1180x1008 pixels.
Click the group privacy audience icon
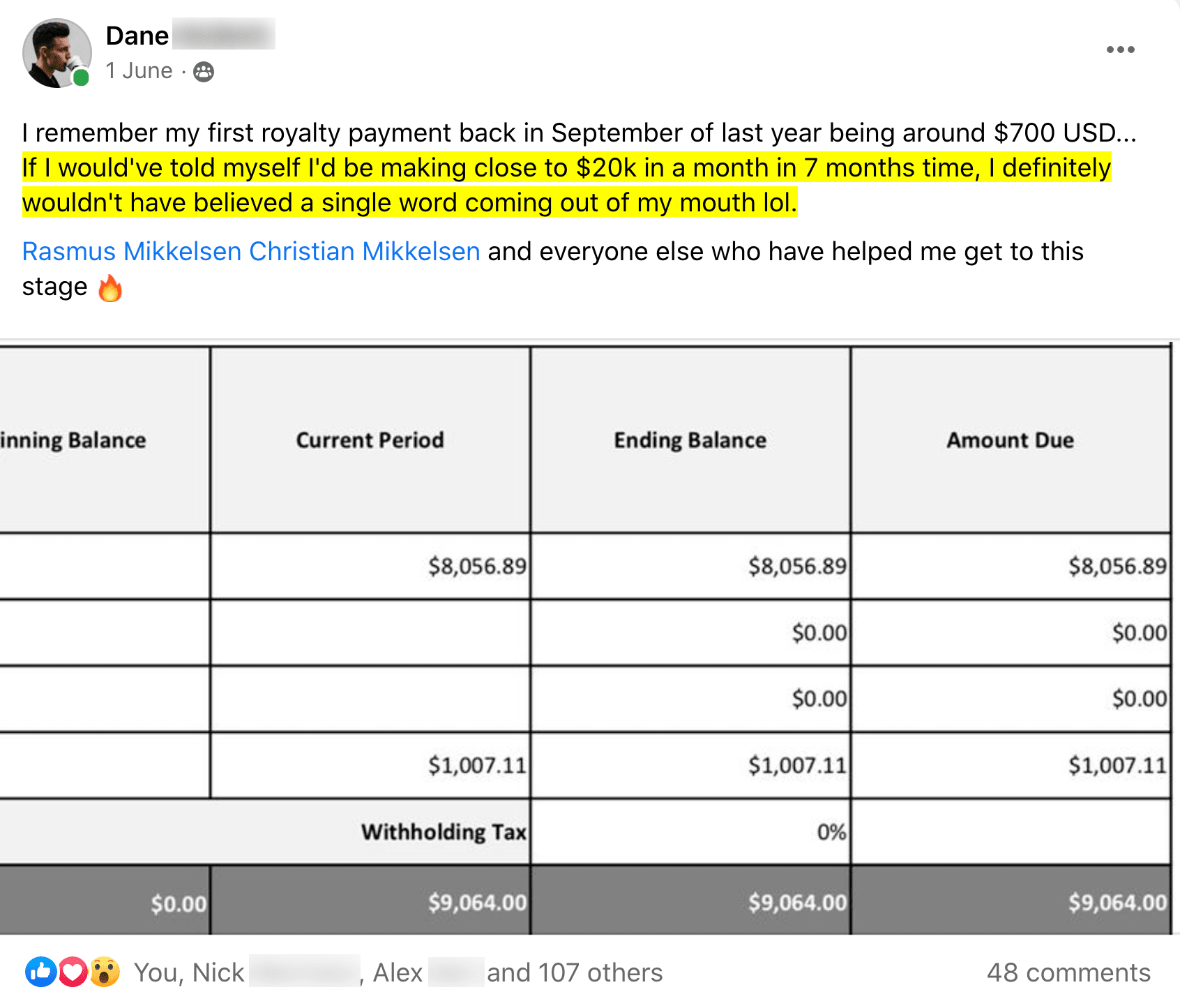pos(204,72)
